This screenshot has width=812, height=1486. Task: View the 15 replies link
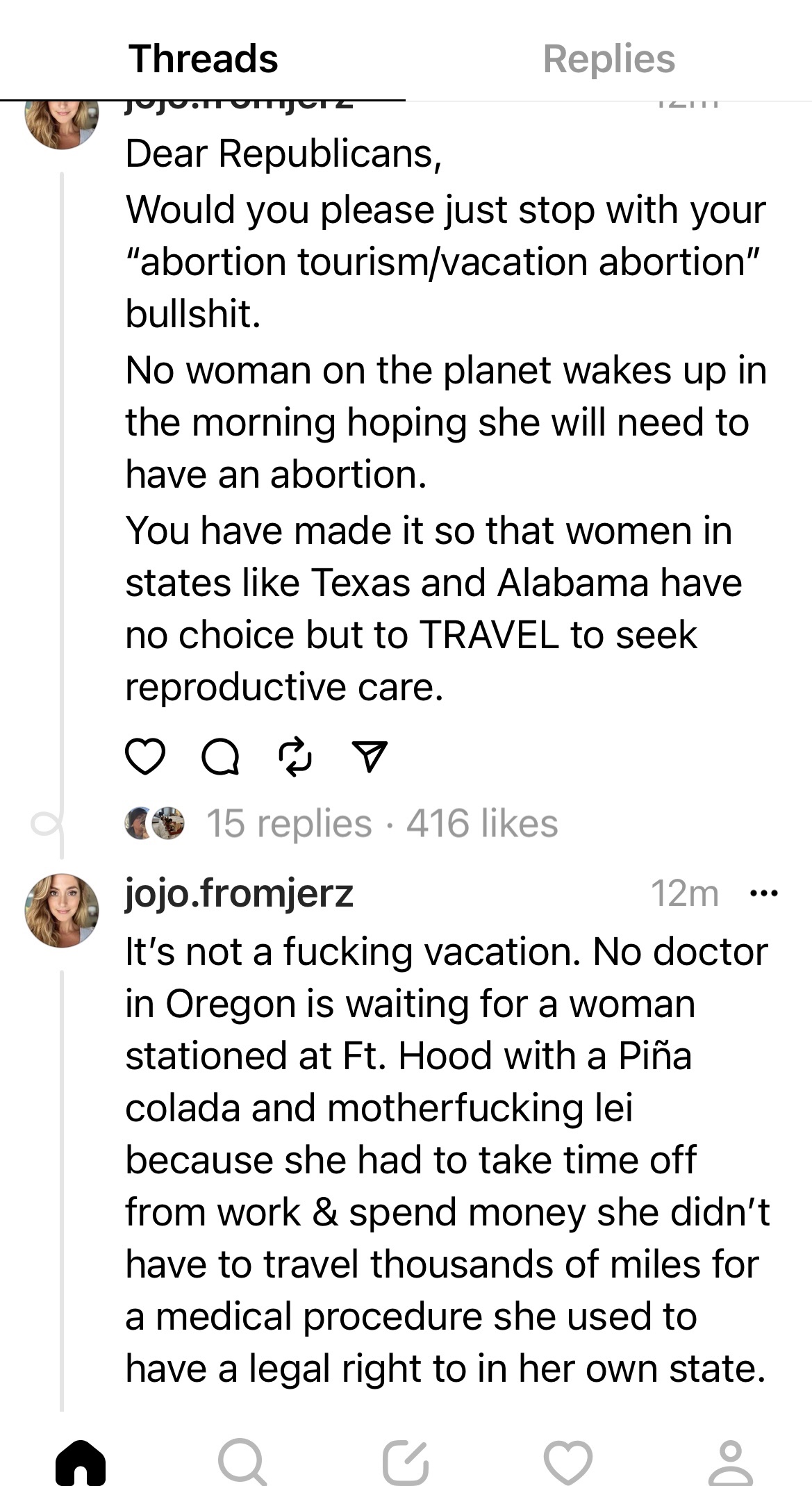[289, 824]
